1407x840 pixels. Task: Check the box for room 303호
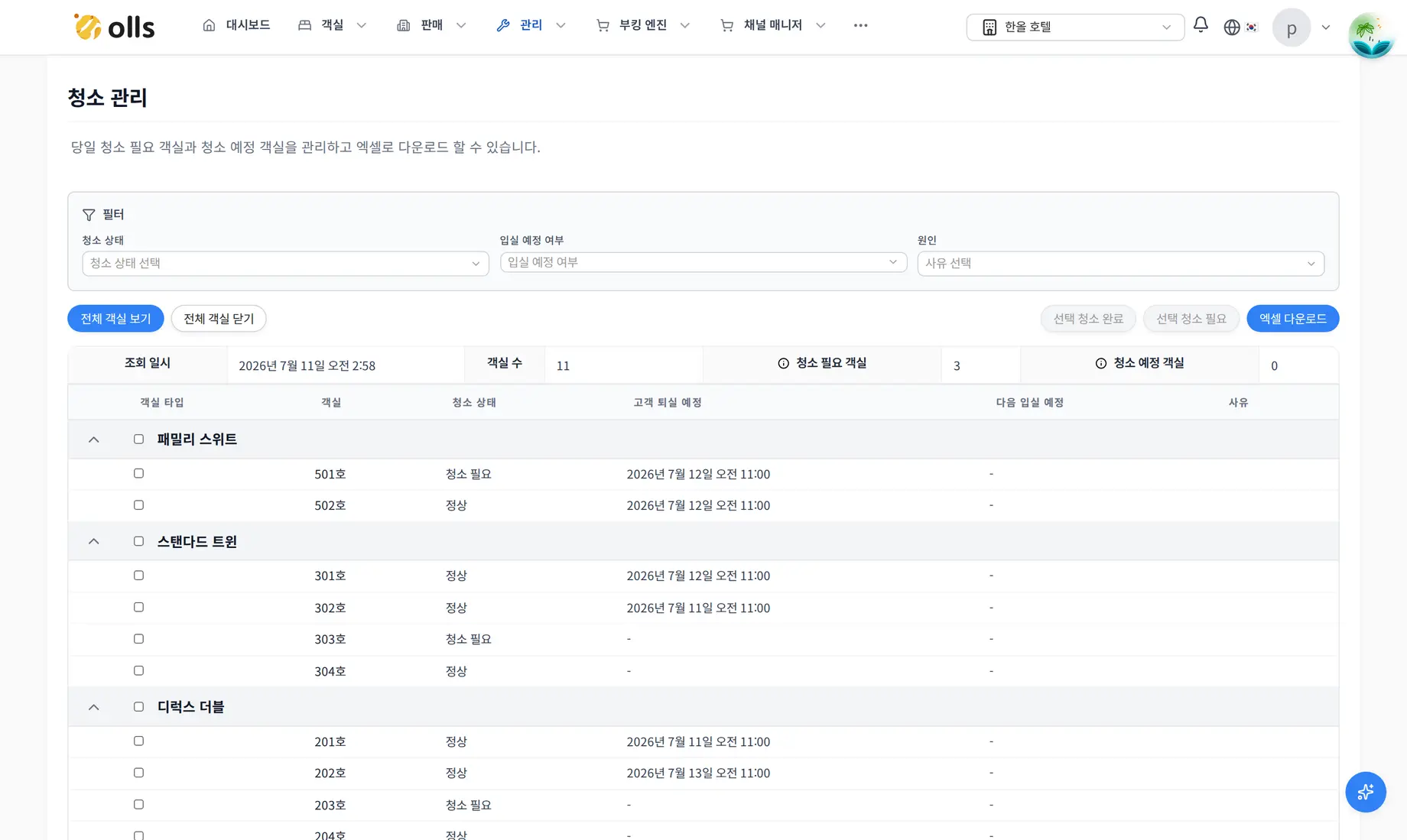138,638
